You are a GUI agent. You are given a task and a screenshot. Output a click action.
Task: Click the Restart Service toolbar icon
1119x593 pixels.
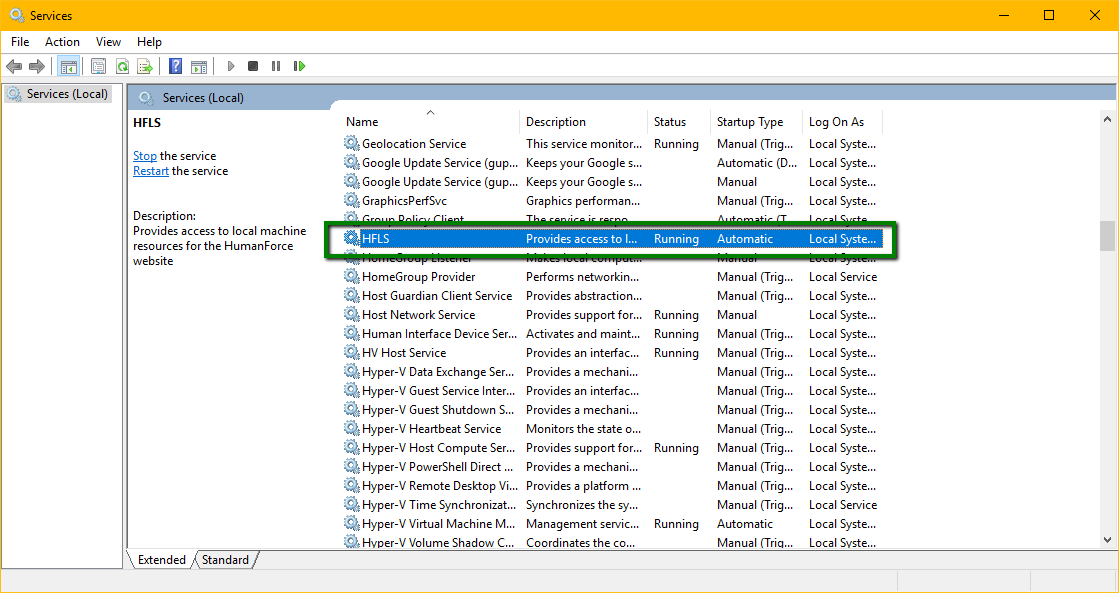(x=300, y=66)
